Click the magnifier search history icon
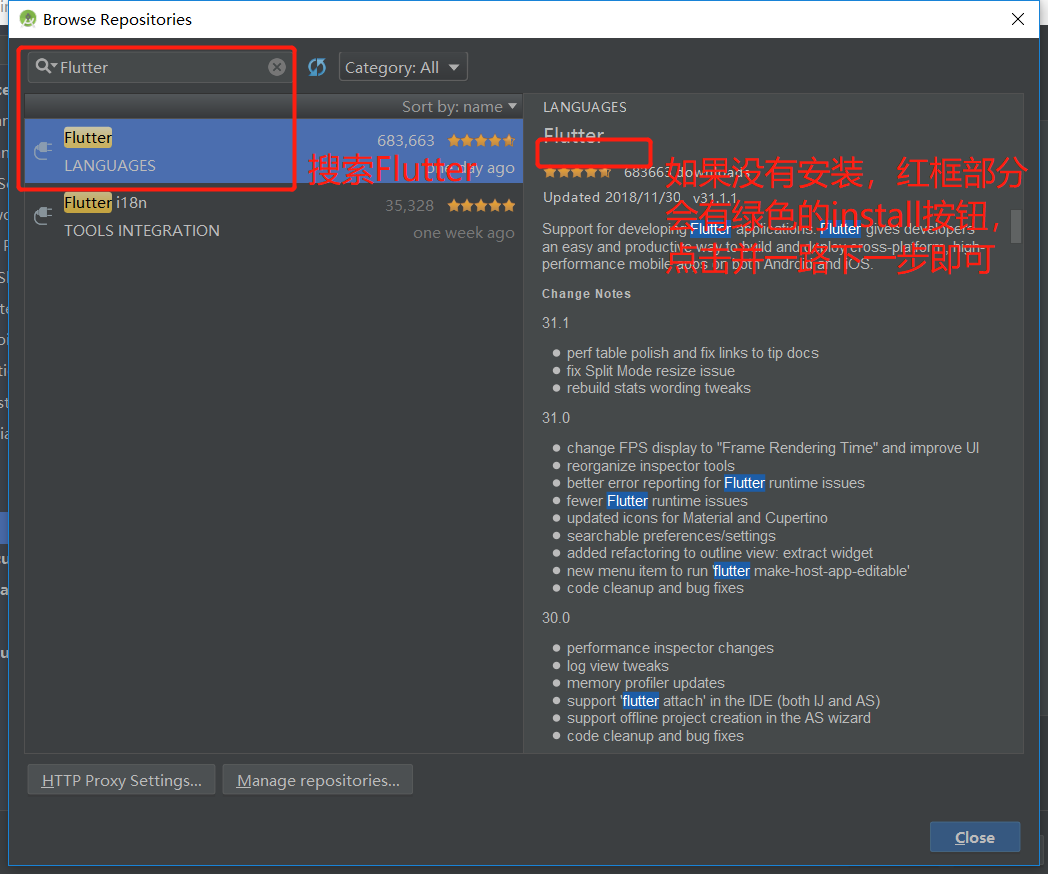Screen dimensions: 1048x874 click(x=45, y=67)
